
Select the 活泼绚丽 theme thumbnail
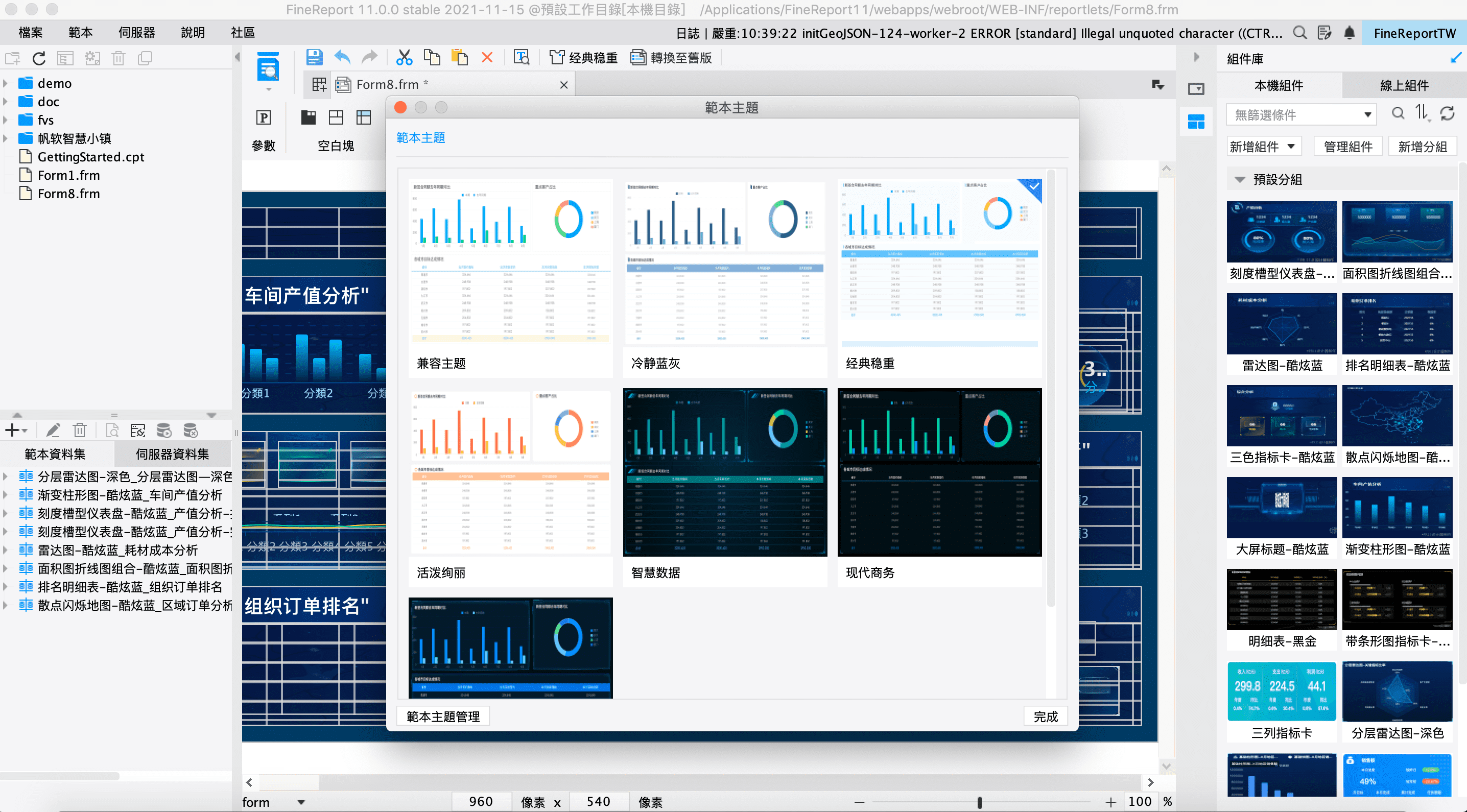[x=510, y=487]
